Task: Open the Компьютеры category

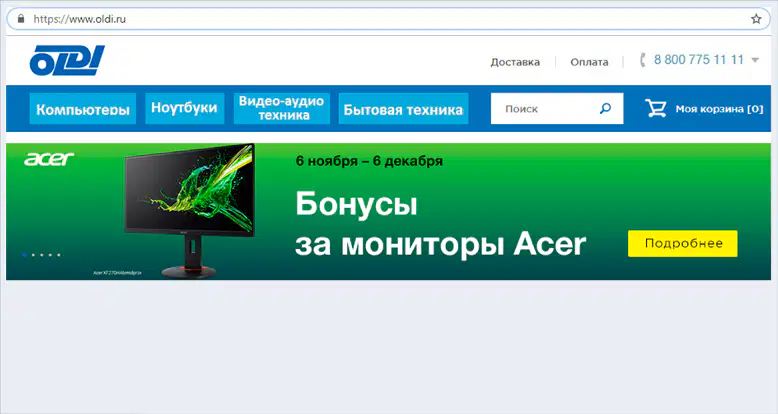Action: click(83, 108)
